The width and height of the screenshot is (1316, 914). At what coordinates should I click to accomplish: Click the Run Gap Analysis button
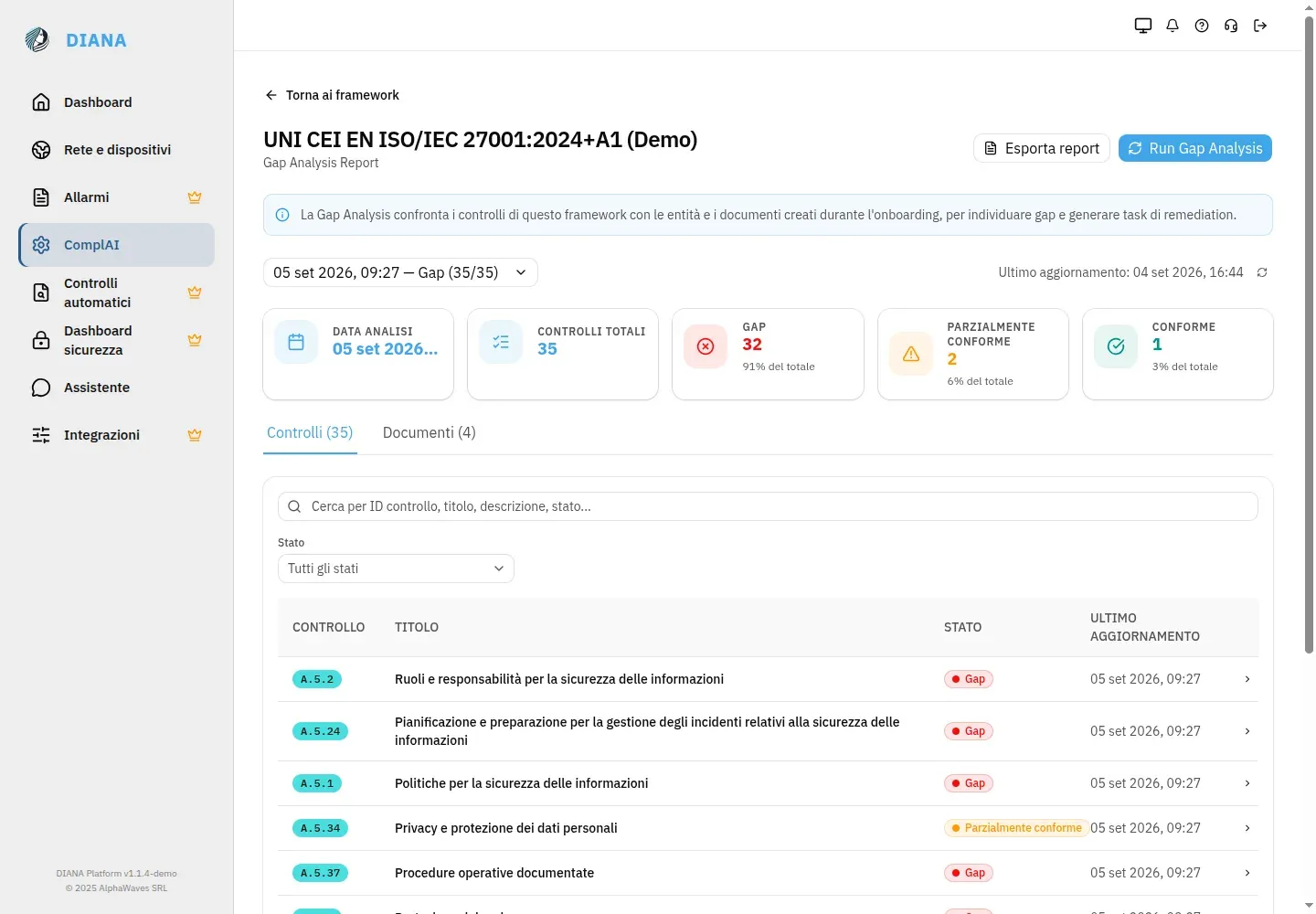[1195, 148]
